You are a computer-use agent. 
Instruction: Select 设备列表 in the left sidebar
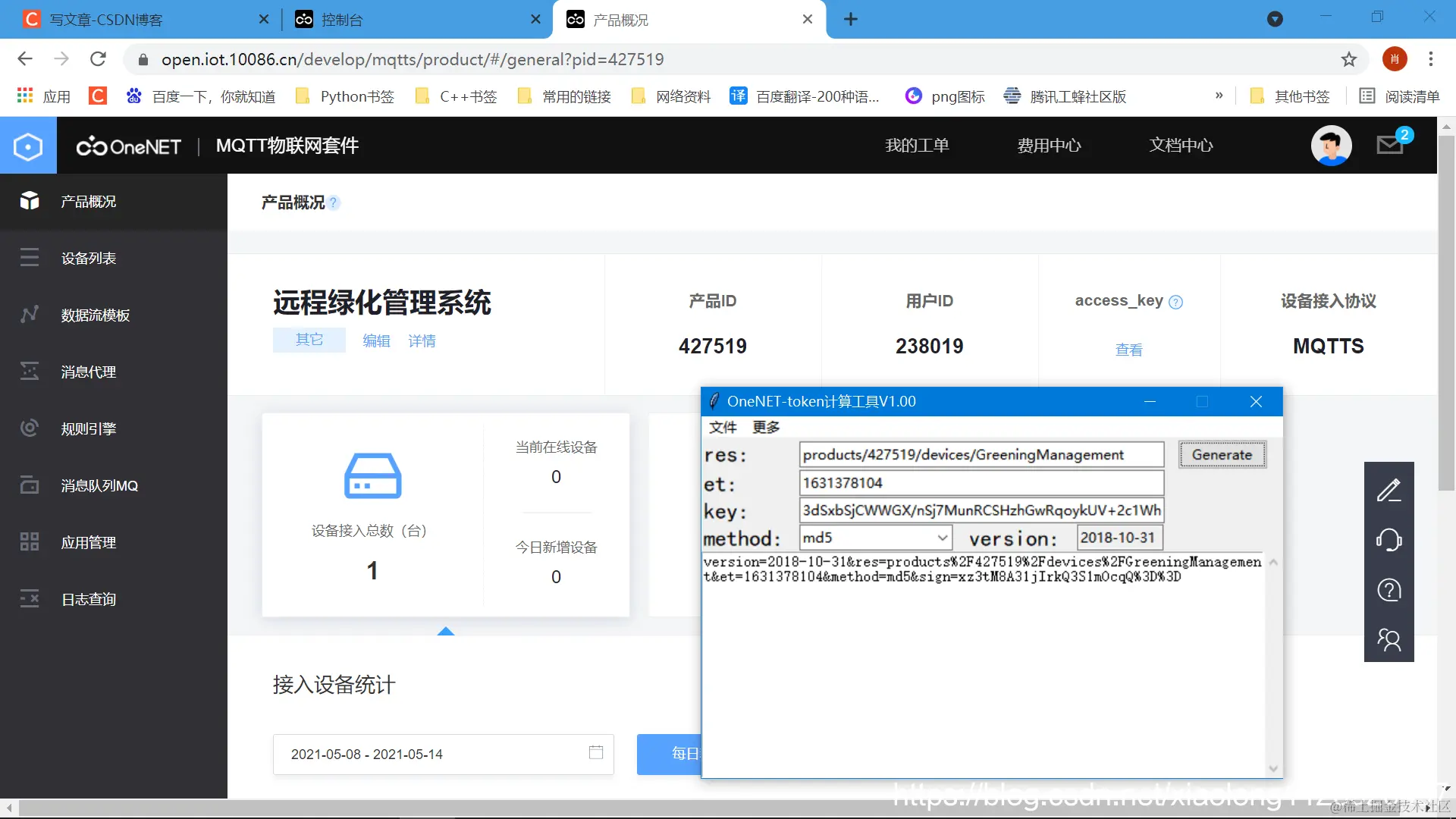(x=89, y=258)
